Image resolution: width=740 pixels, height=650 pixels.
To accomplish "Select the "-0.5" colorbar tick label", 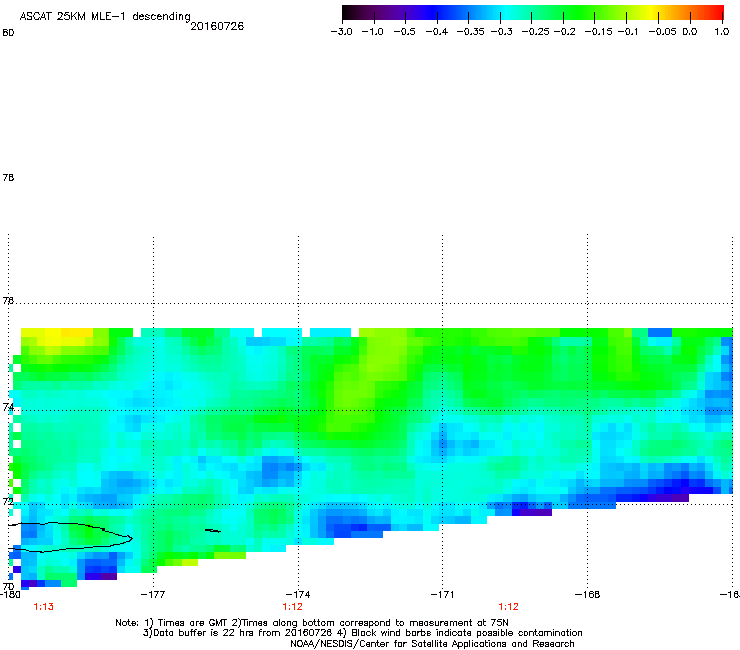I will [x=404, y=32].
